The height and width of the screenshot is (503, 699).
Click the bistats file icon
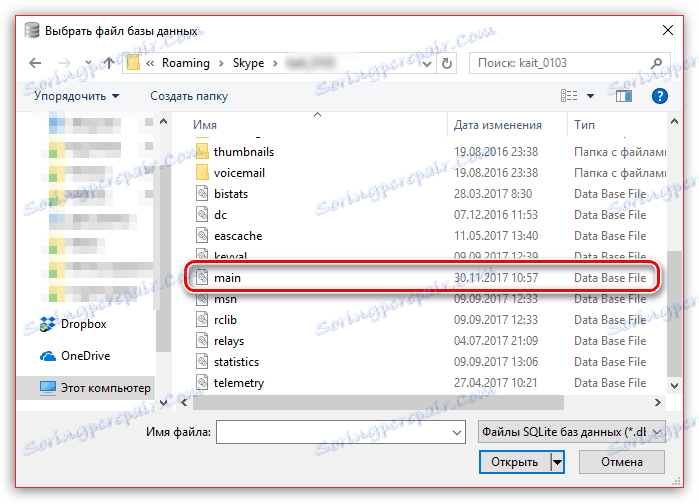pos(202,194)
